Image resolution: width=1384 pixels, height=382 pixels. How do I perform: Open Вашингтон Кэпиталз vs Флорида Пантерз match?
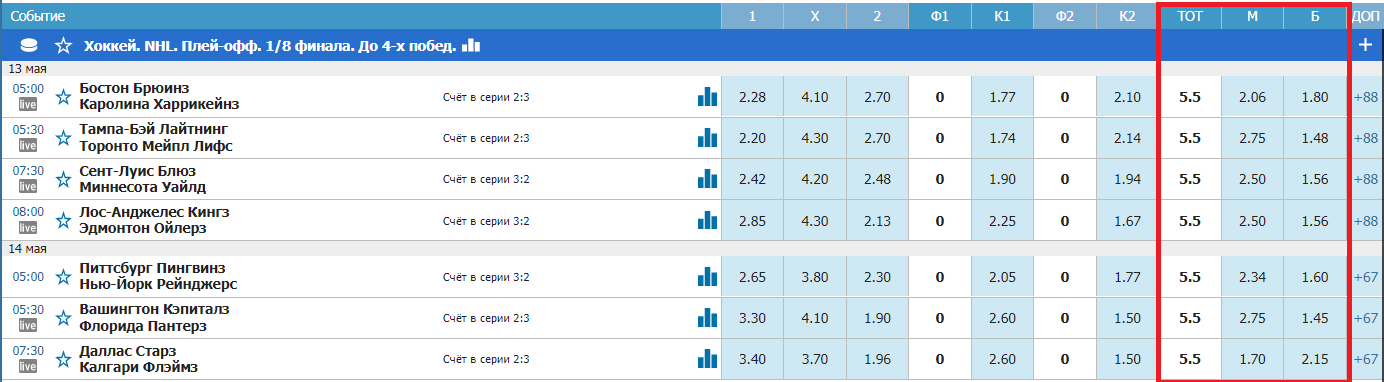coord(154,317)
